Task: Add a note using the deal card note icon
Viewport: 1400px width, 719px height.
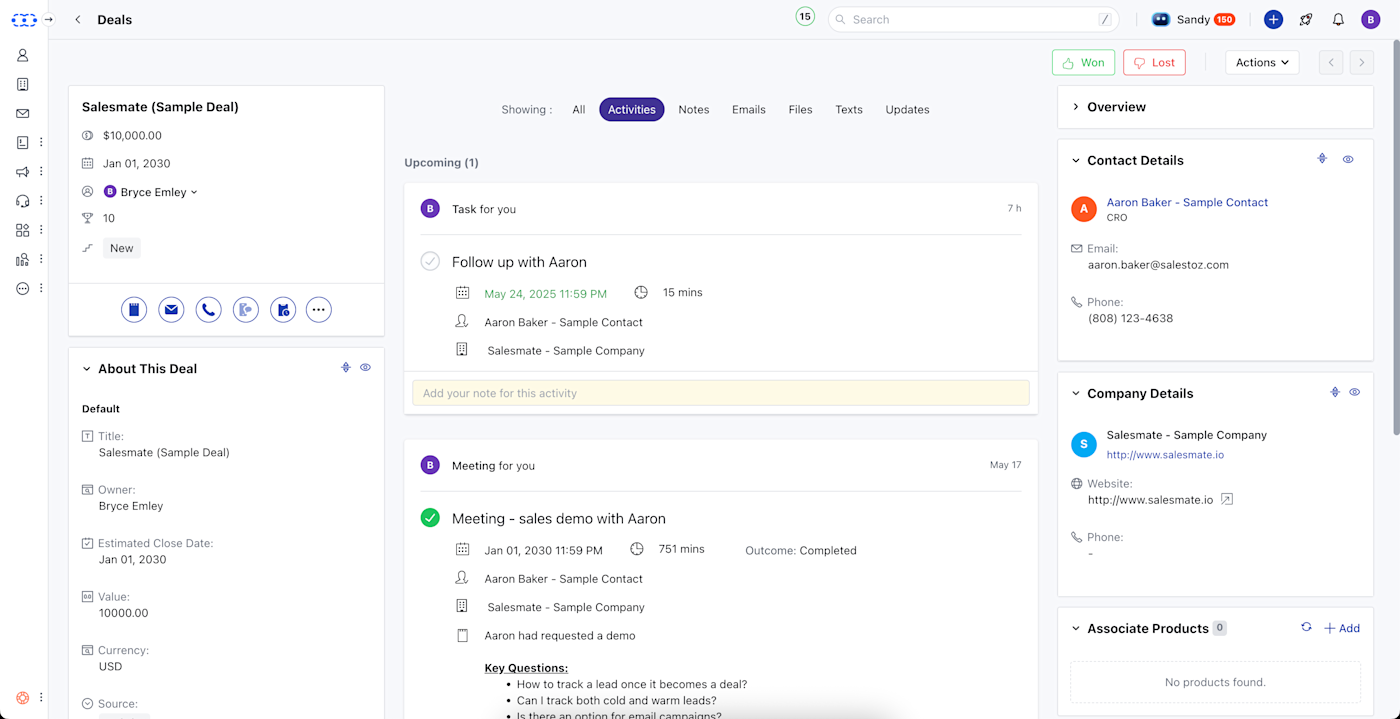Action: (134, 310)
